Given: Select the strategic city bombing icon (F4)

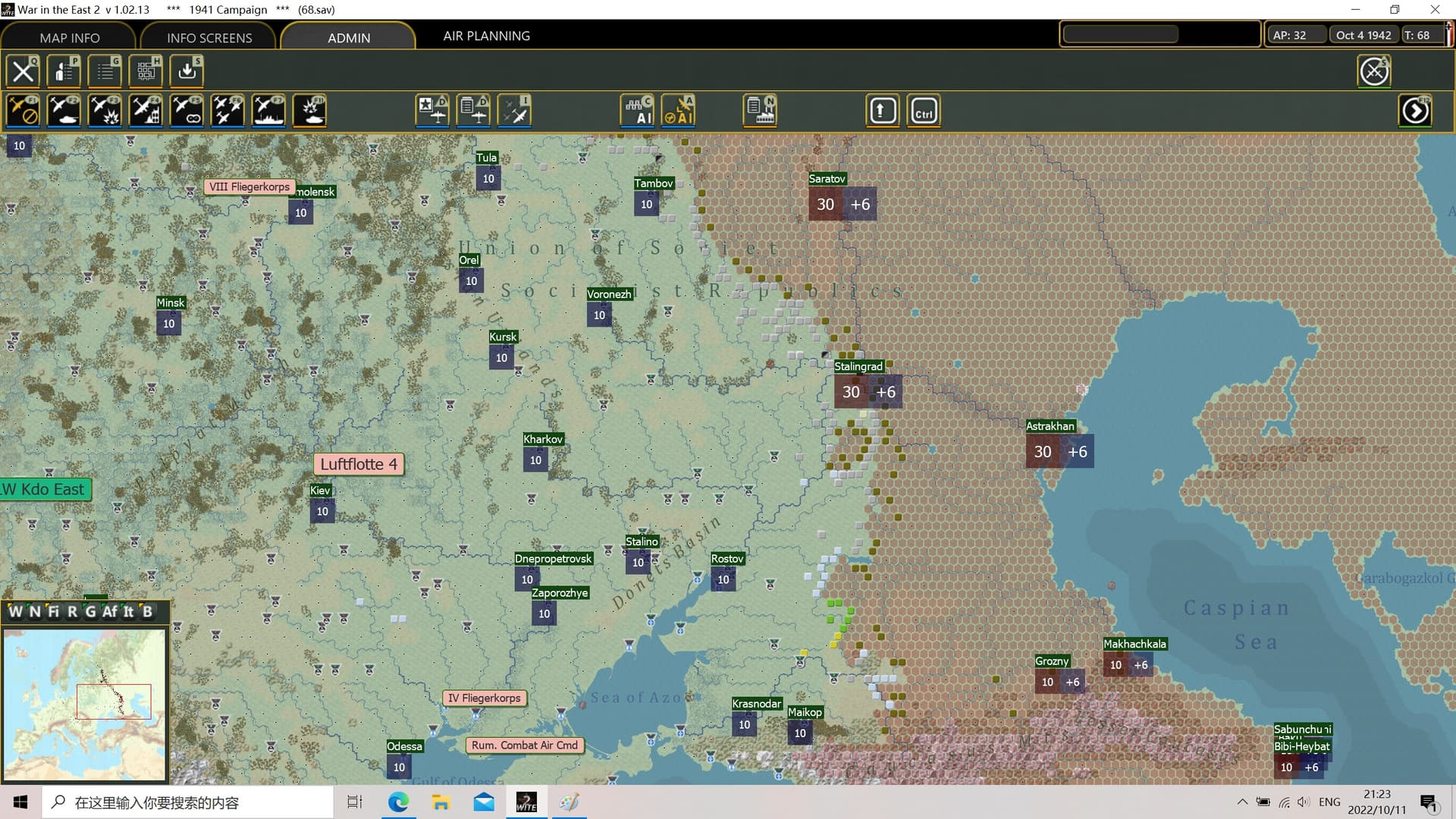Looking at the screenshot, I should (146, 111).
